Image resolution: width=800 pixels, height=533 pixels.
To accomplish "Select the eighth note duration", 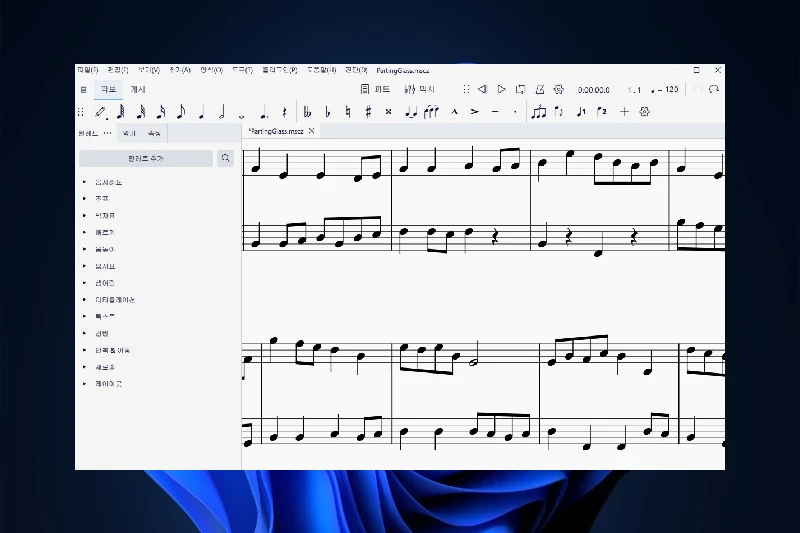I will pyautogui.click(x=181, y=112).
